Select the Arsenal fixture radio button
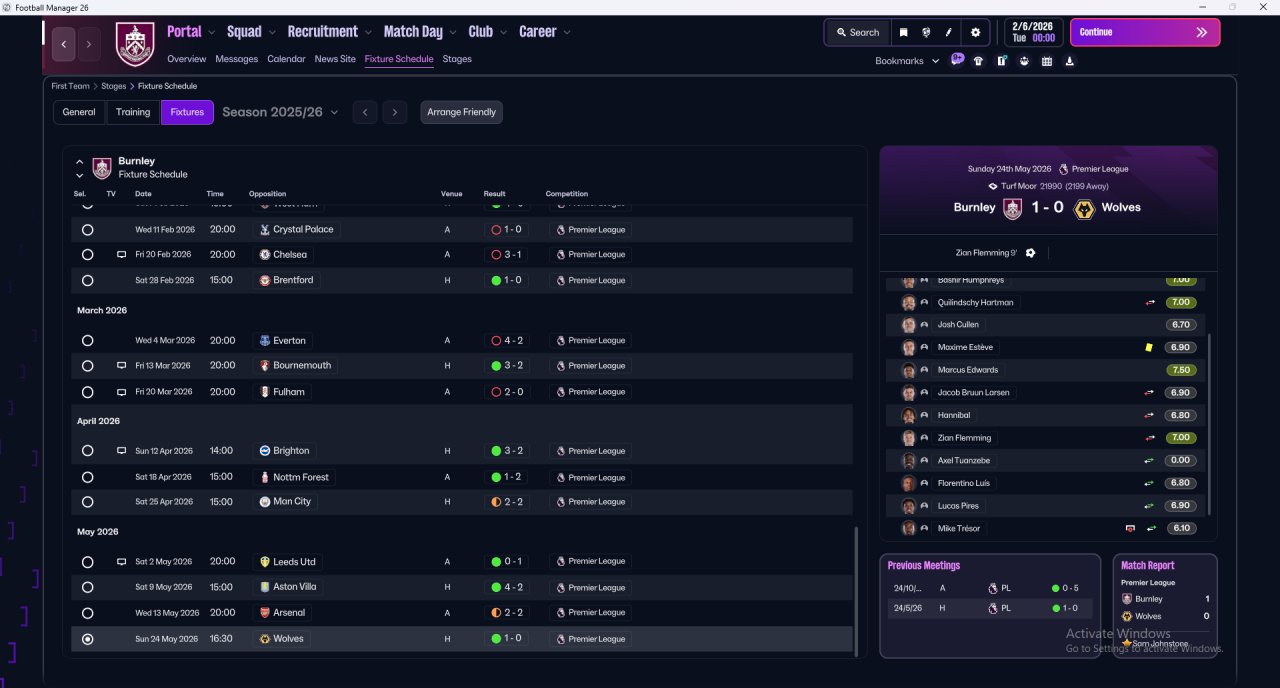Screen dimensions: 1280x688 pyautogui.click(x=88, y=613)
